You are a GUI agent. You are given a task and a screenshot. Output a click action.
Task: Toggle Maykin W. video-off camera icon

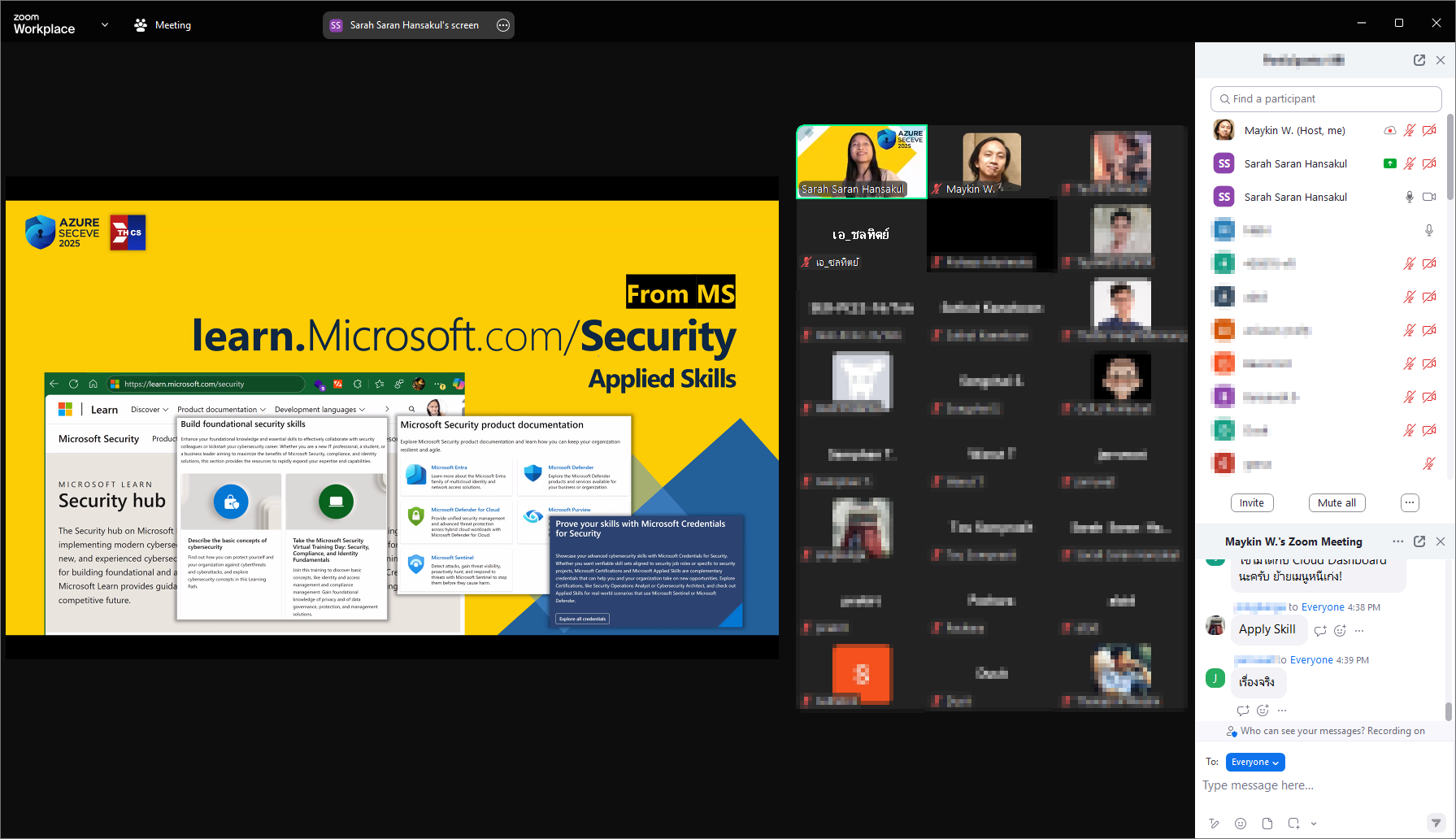click(1429, 130)
